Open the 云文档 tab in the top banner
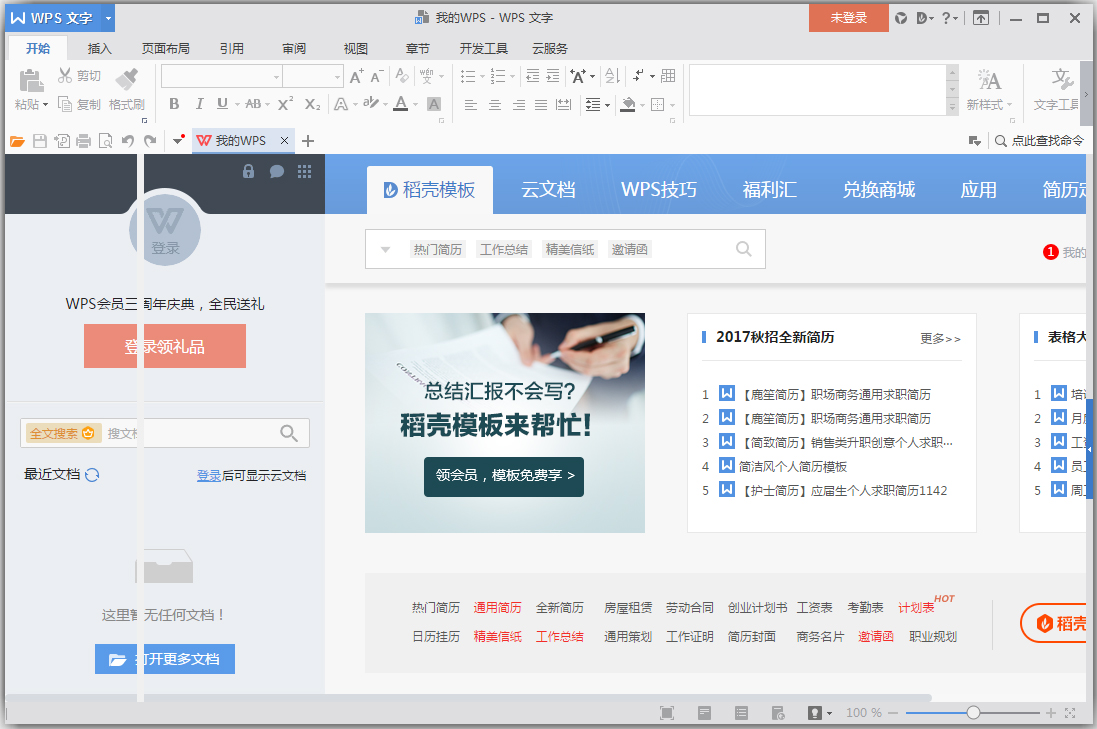Image resolution: width=1097 pixels, height=729 pixels. click(548, 190)
